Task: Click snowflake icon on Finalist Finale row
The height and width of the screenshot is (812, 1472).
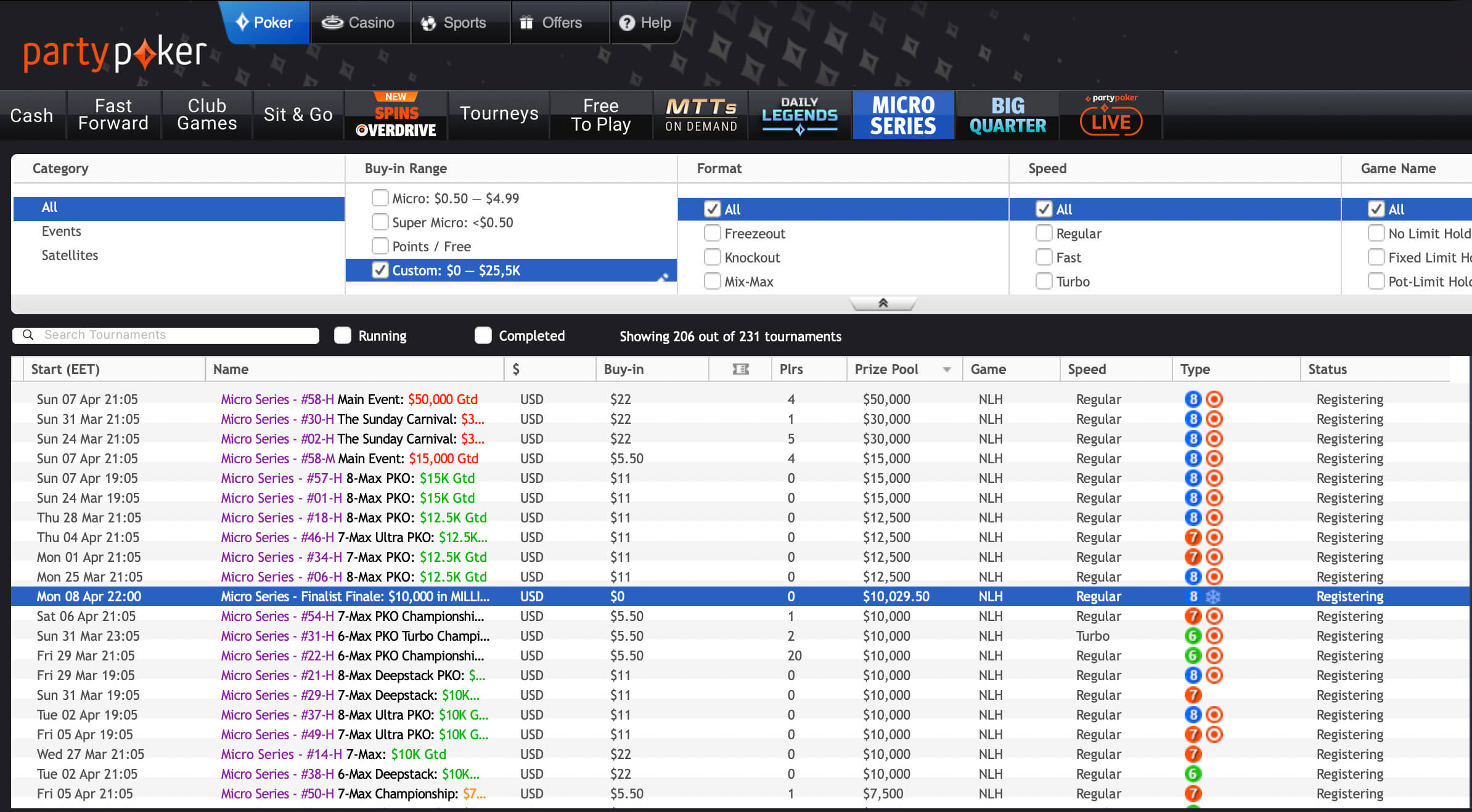Action: [1213, 596]
